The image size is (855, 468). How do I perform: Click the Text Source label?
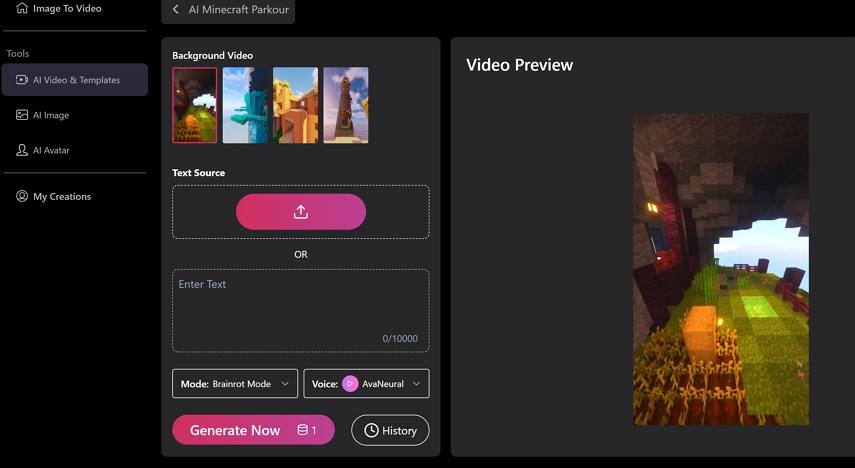click(x=198, y=173)
